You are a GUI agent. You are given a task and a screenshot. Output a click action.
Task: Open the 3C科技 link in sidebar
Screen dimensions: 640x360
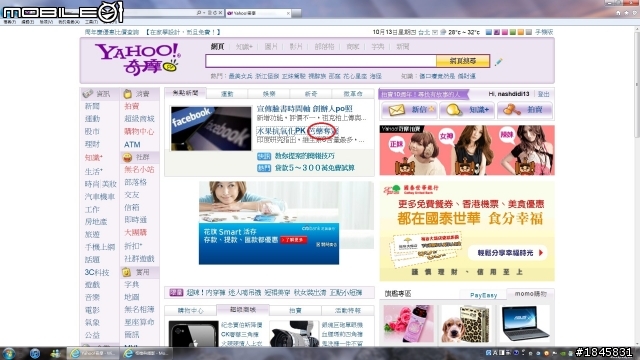(97, 272)
